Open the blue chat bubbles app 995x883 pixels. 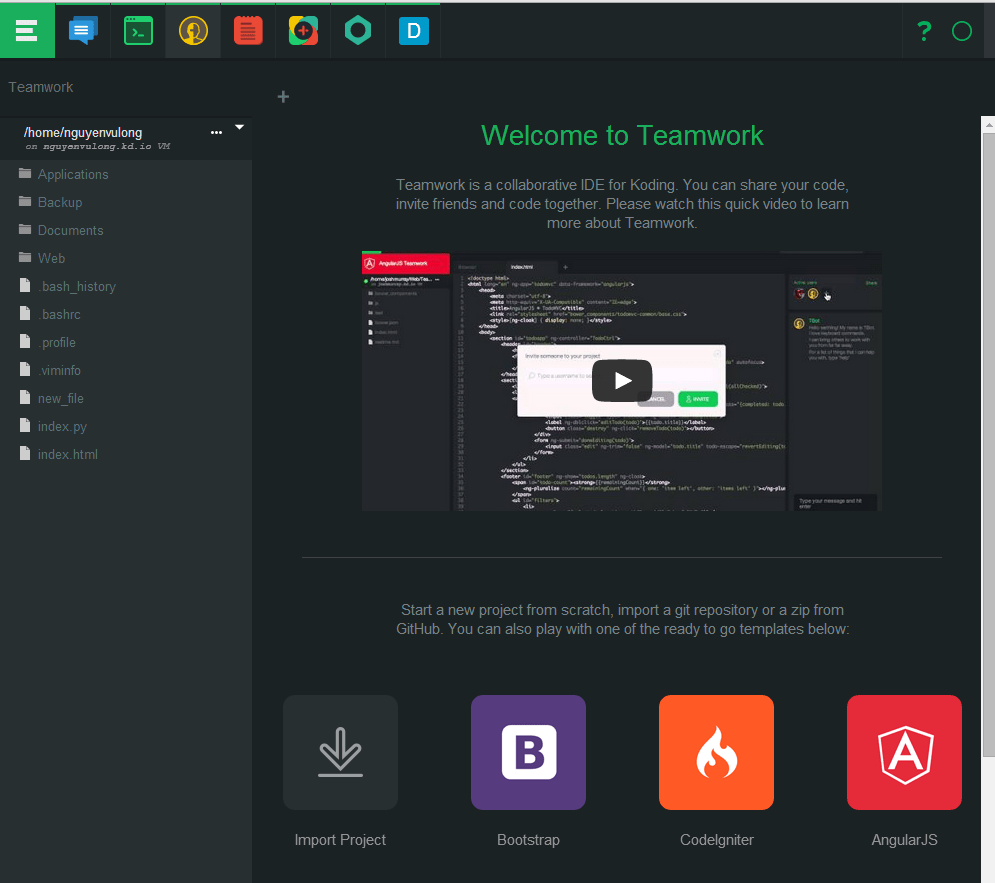tap(83, 31)
